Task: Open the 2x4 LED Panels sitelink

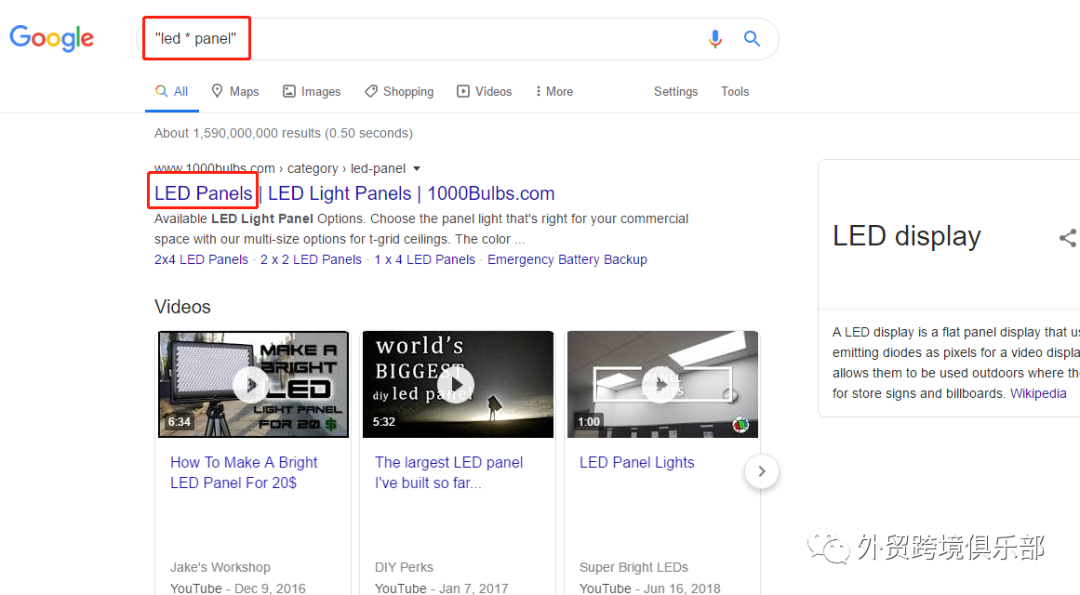Action: click(201, 260)
